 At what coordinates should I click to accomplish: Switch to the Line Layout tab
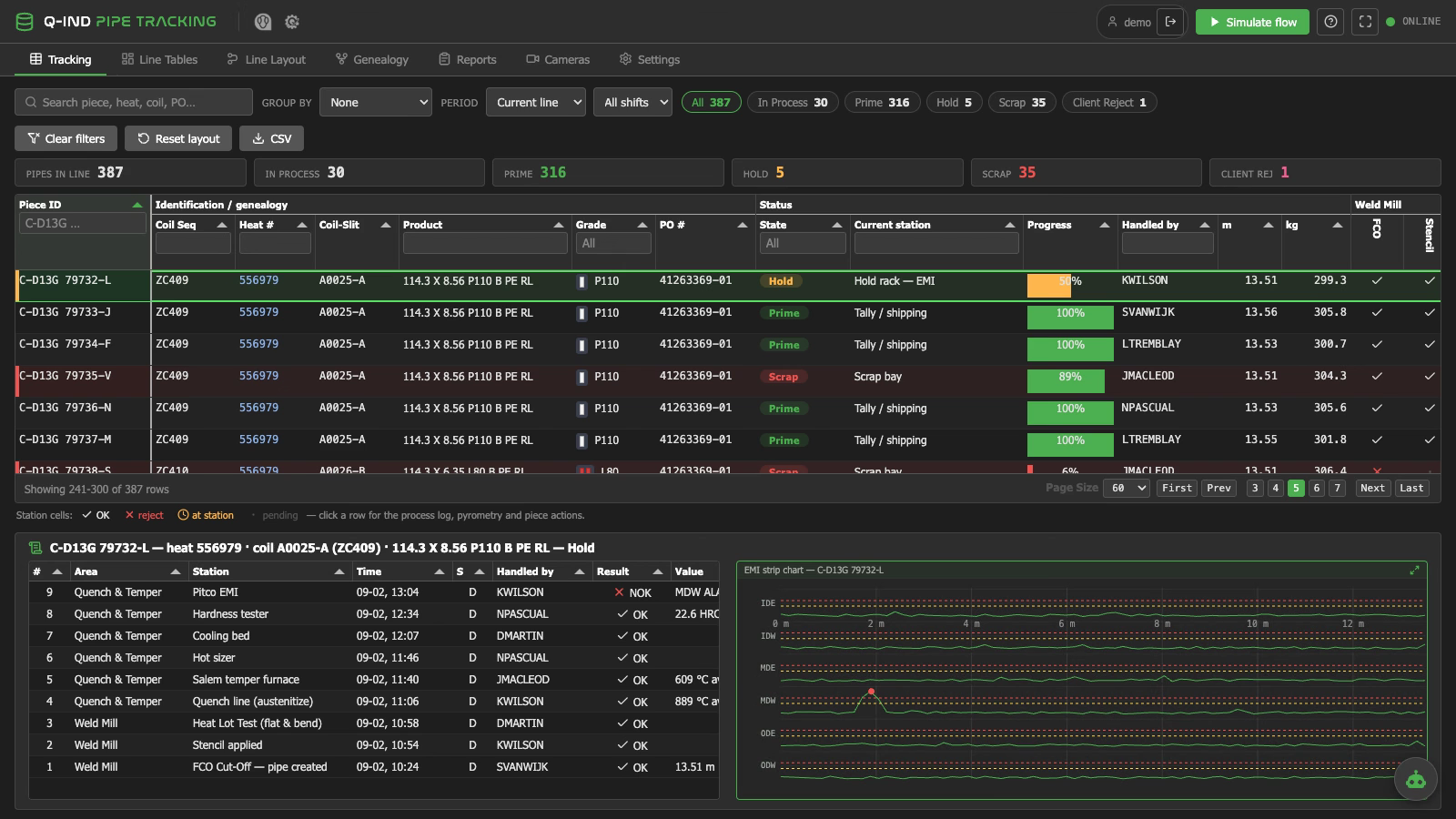tap(267, 59)
